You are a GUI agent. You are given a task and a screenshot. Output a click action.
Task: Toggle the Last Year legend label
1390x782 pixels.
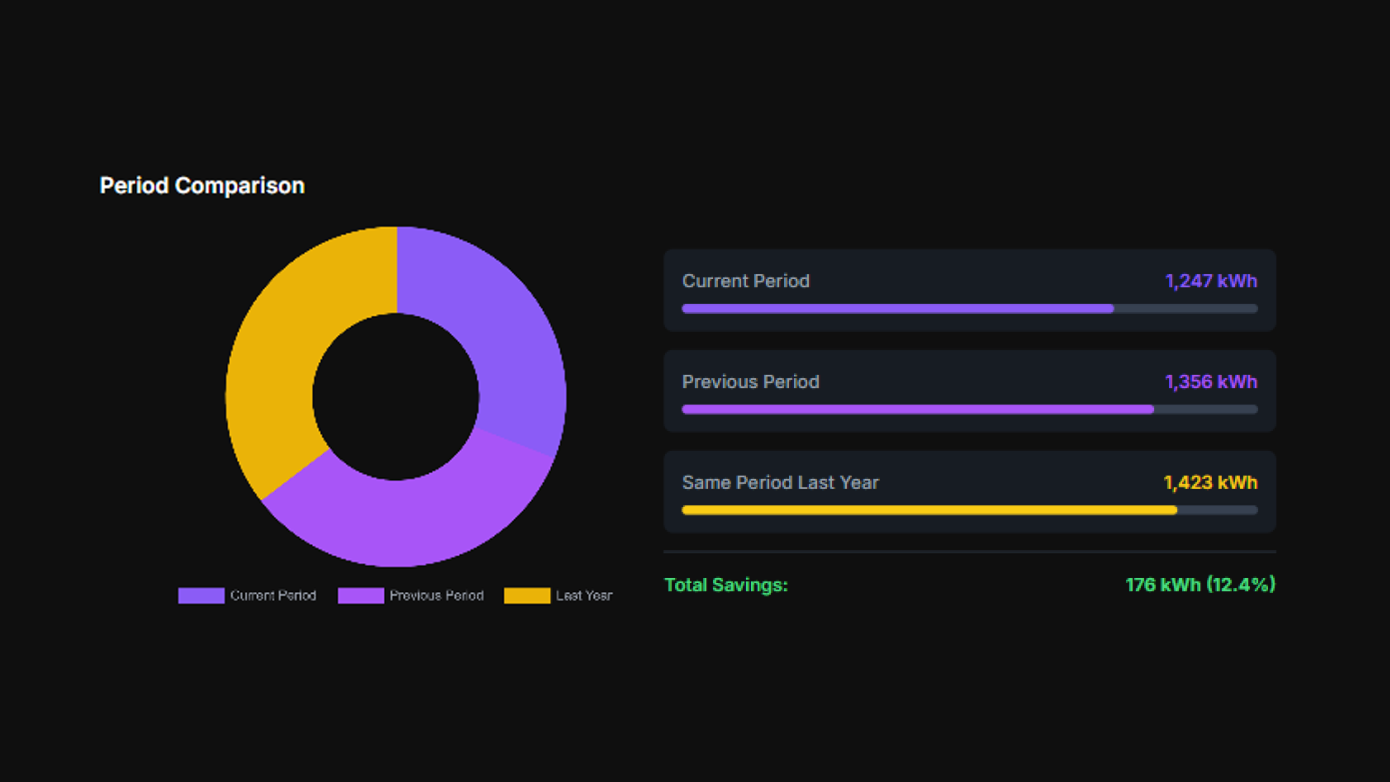(584, 596)
